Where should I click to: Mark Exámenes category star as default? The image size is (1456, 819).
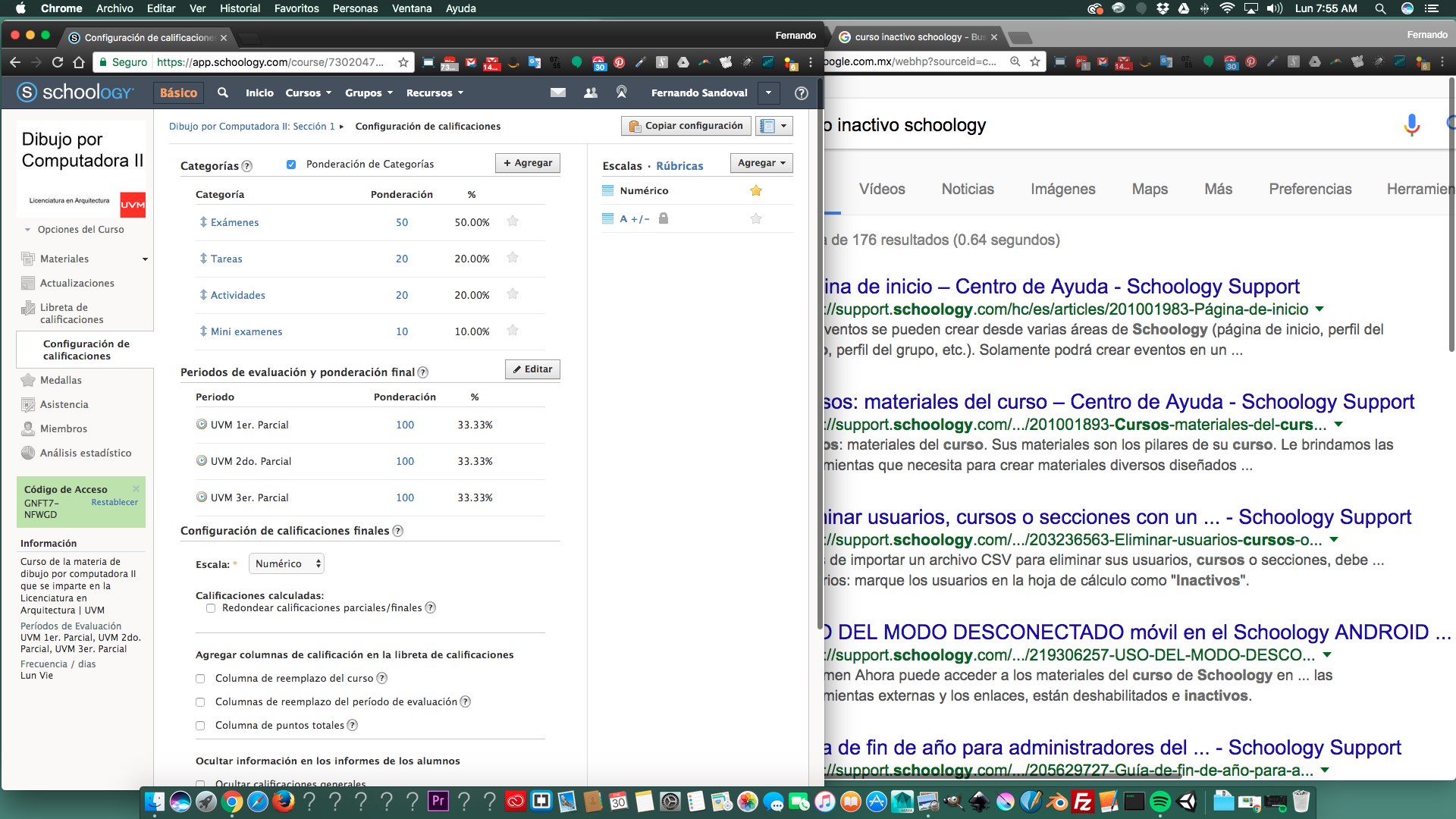pos(513,221)
